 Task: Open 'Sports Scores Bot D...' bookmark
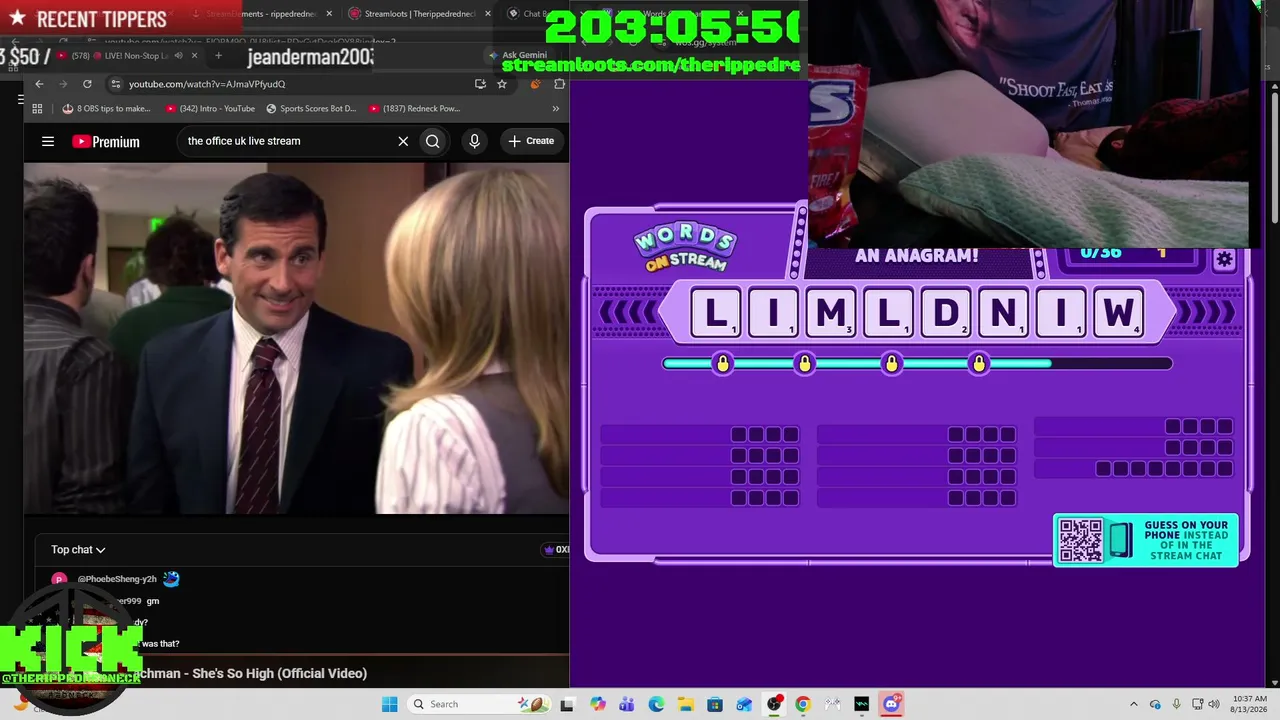click(311, 108)
